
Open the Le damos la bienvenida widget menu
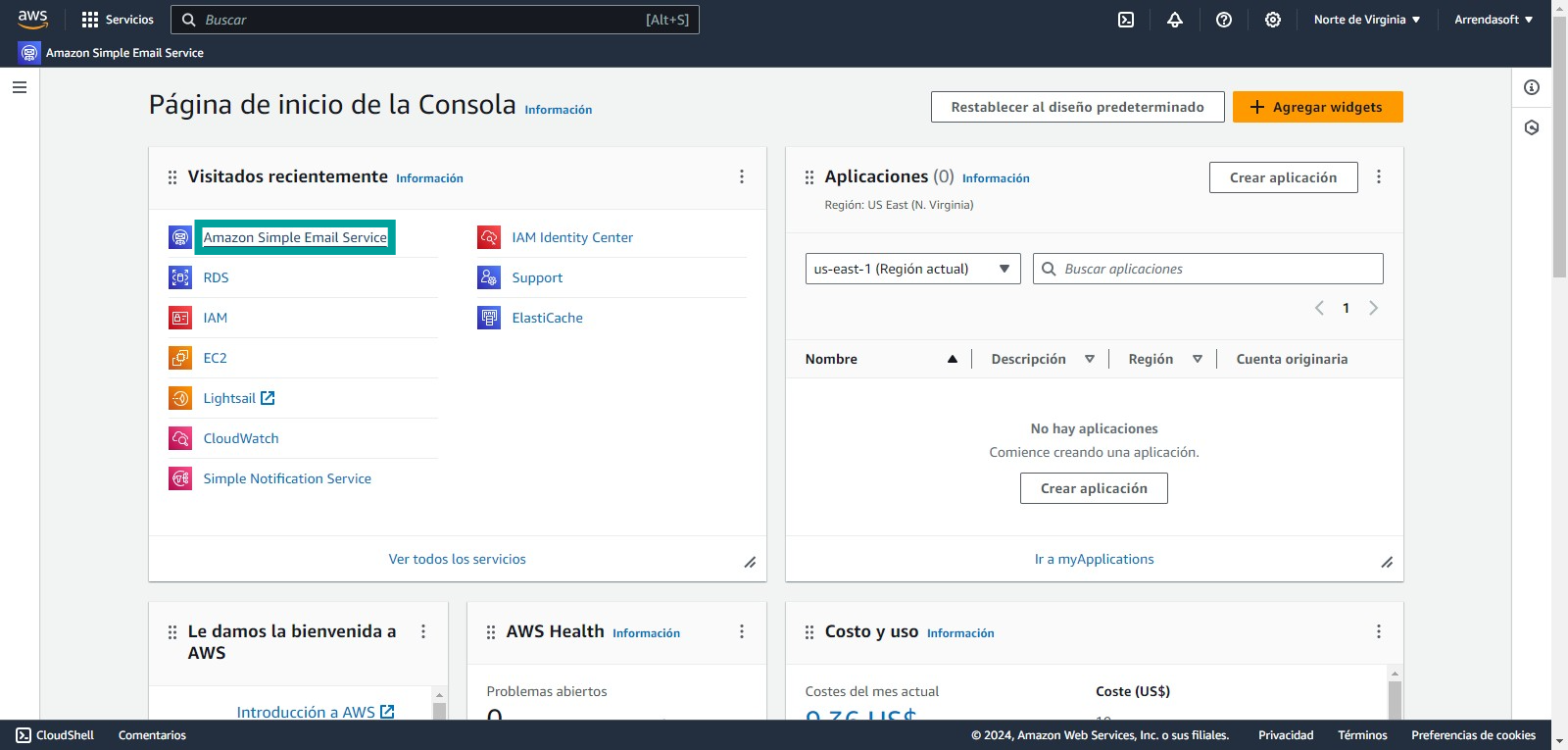tap(423, 631)
